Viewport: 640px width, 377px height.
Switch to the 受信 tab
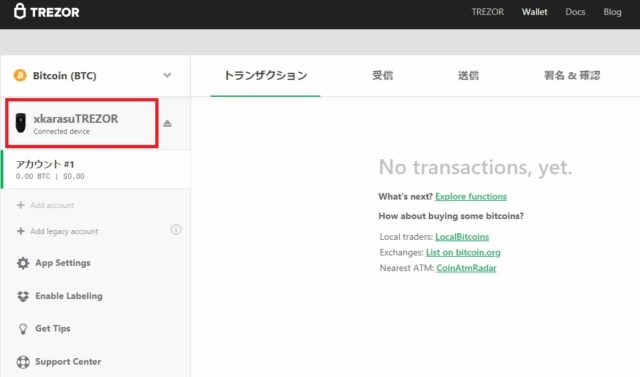382,75
